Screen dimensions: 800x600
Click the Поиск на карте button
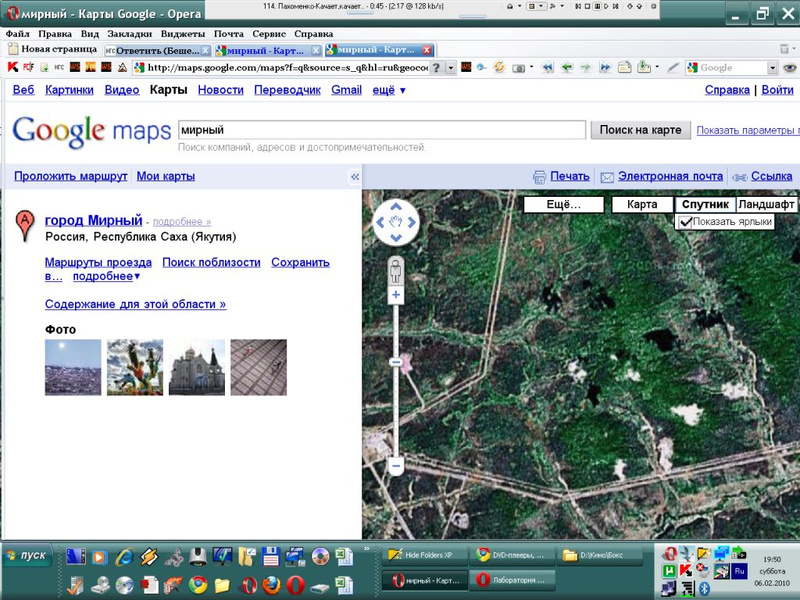[x=640, y=130]
